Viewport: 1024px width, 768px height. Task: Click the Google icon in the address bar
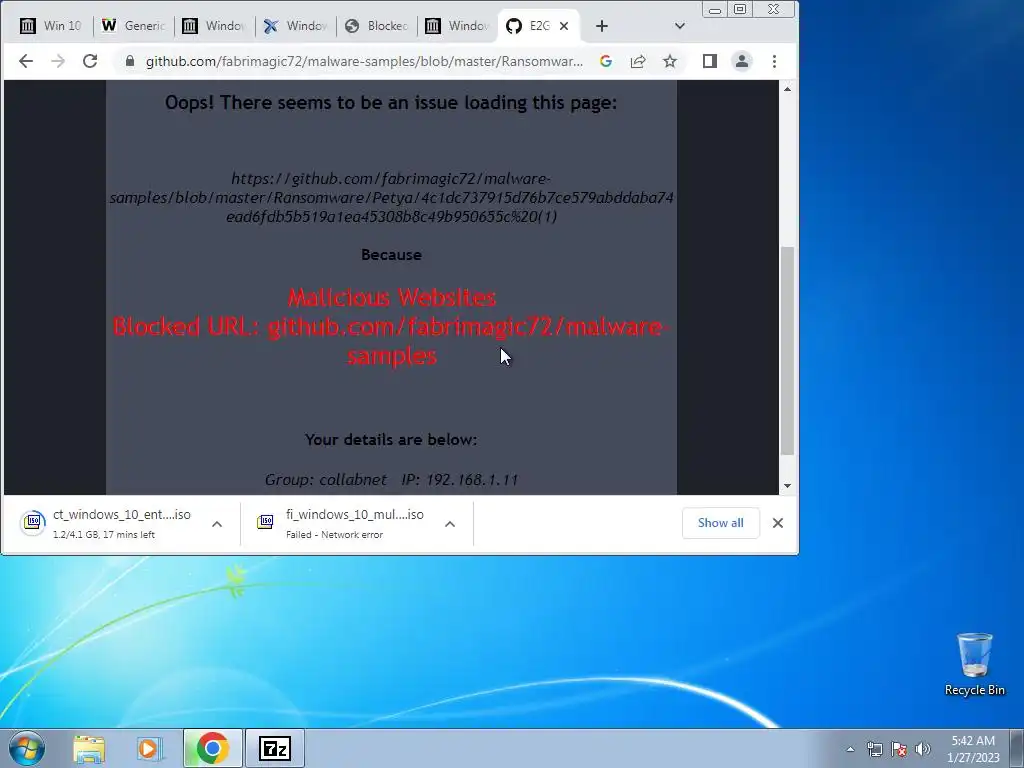click(606, 61)
